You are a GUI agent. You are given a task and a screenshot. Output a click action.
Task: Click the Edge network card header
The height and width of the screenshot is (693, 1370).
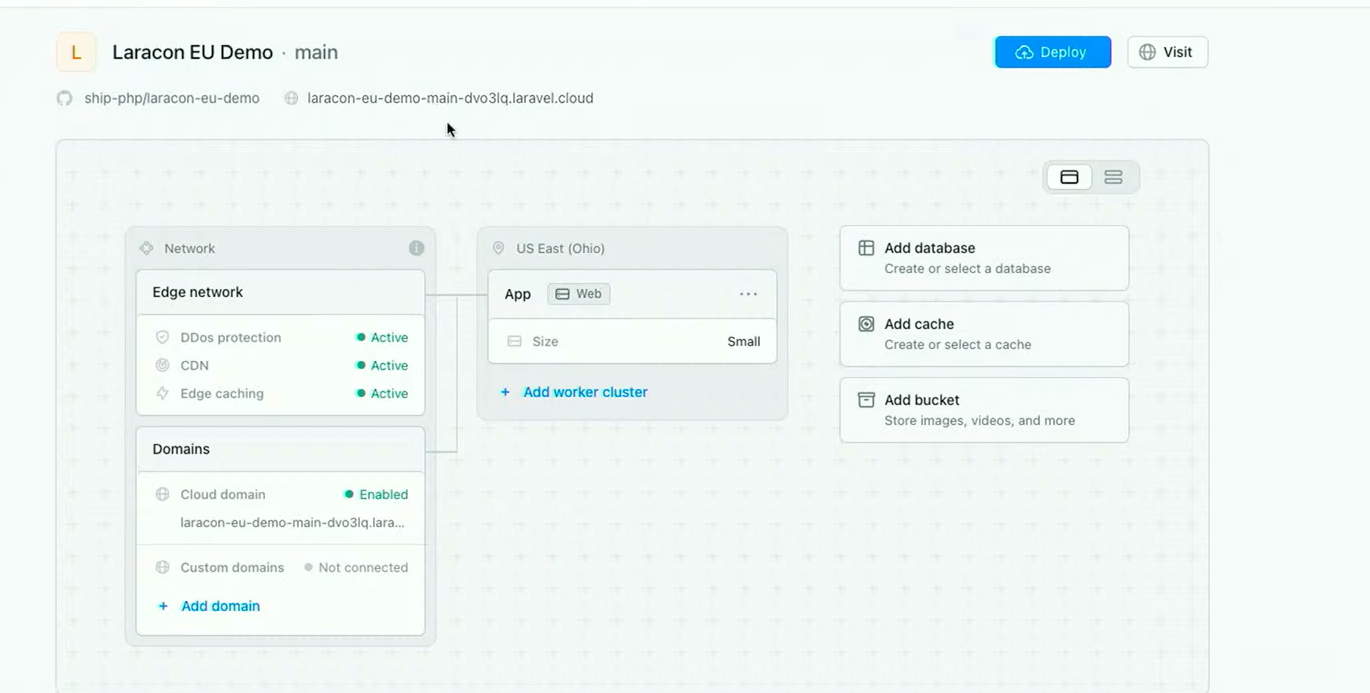pos(280,292)
